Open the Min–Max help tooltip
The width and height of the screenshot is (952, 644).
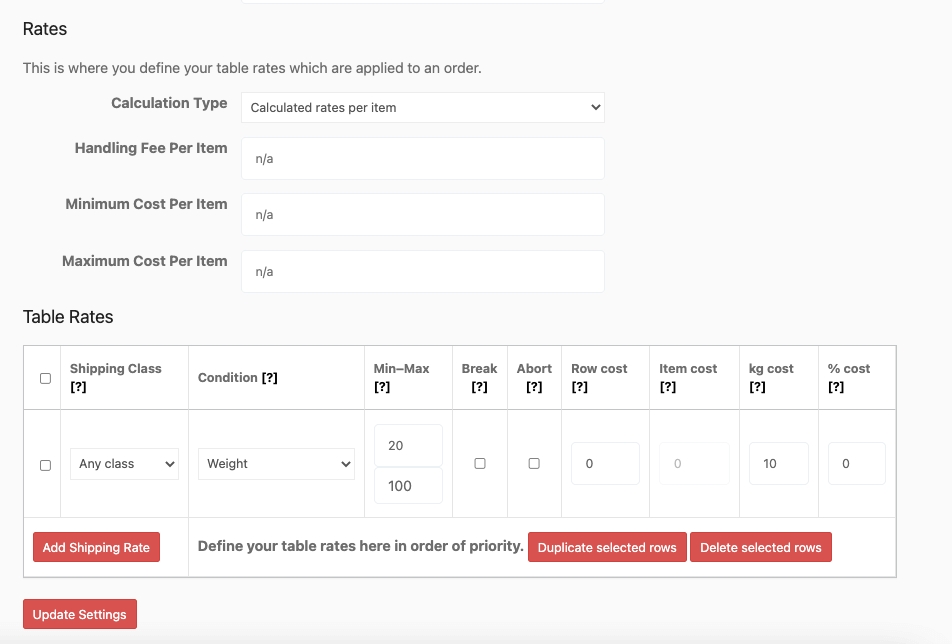tap(383, 385)
